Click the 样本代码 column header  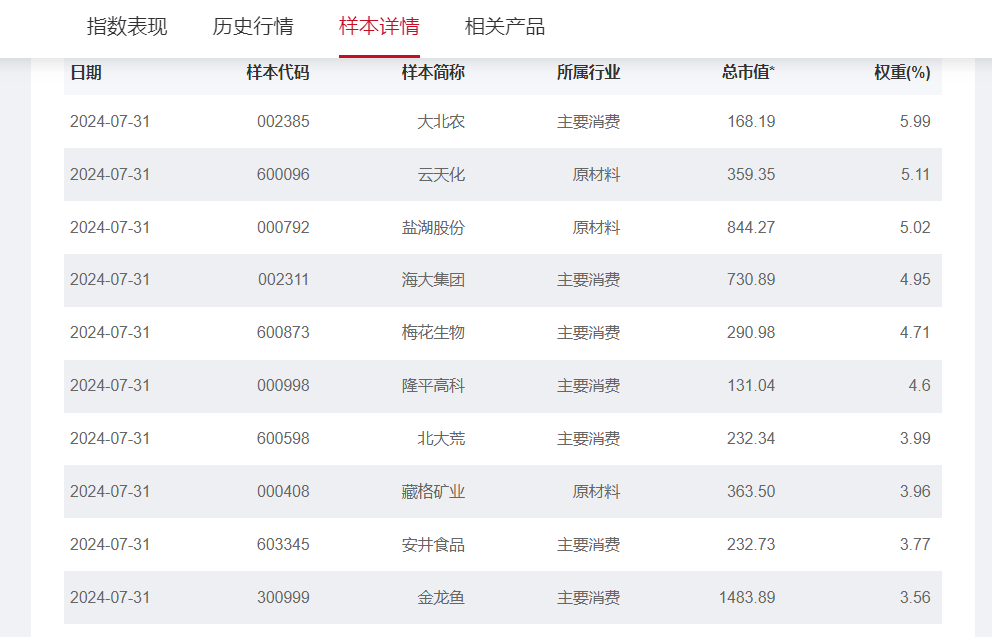tap(278, 73)
